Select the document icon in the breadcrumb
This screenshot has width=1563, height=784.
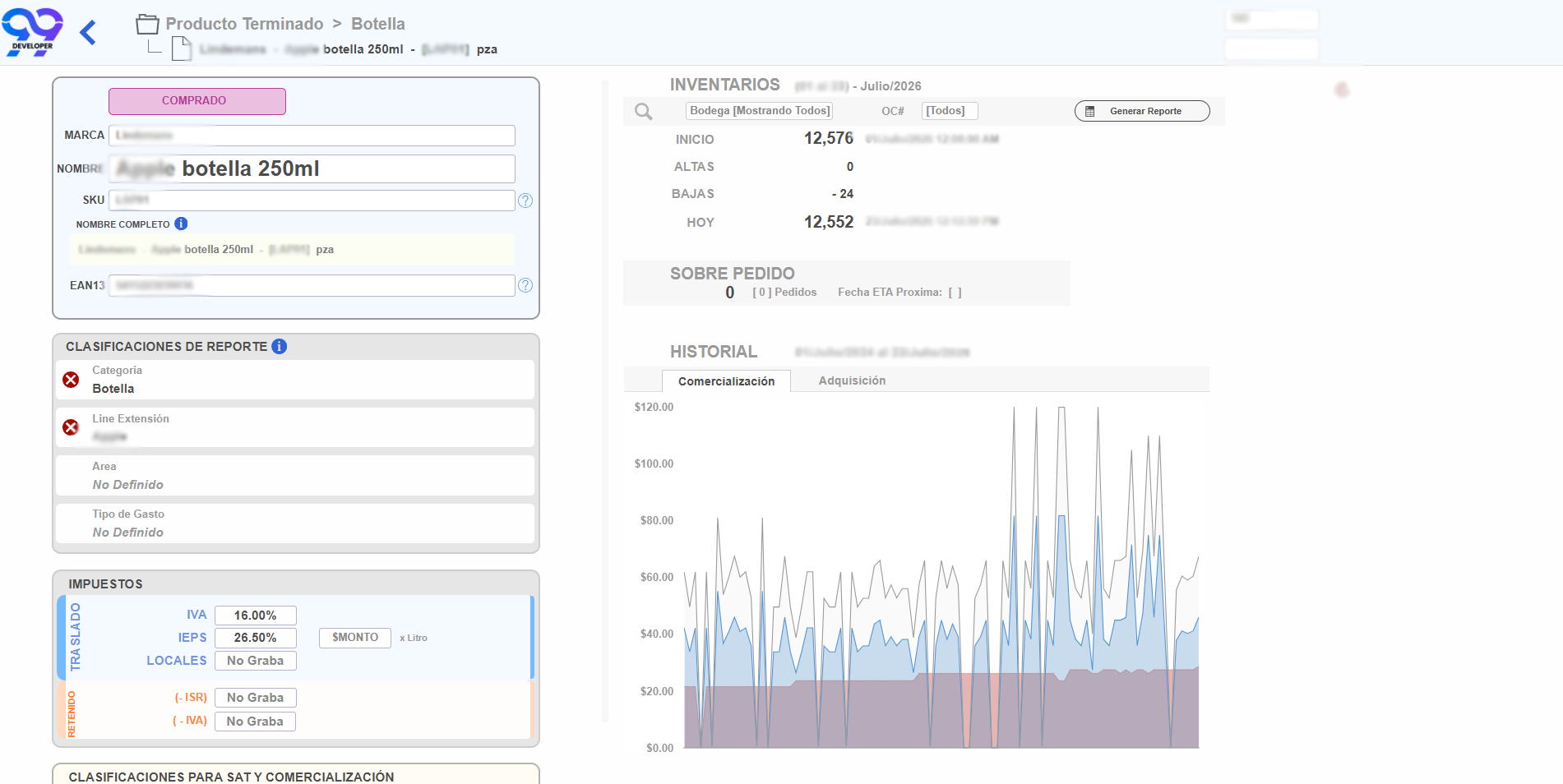[x=181, y=49]
